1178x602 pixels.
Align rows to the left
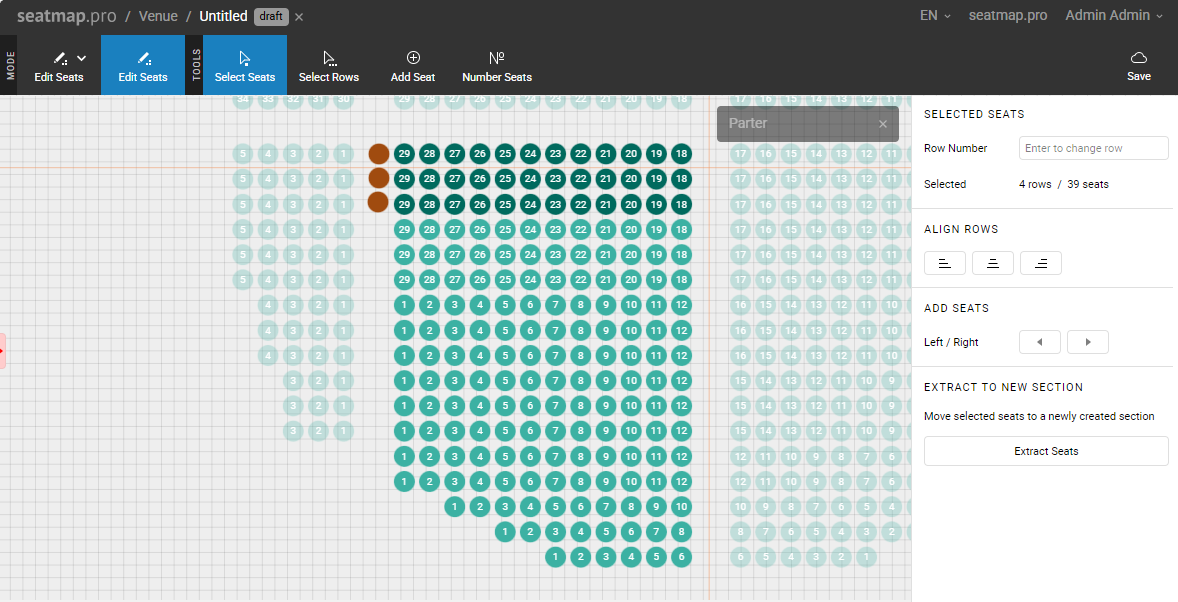944,263
